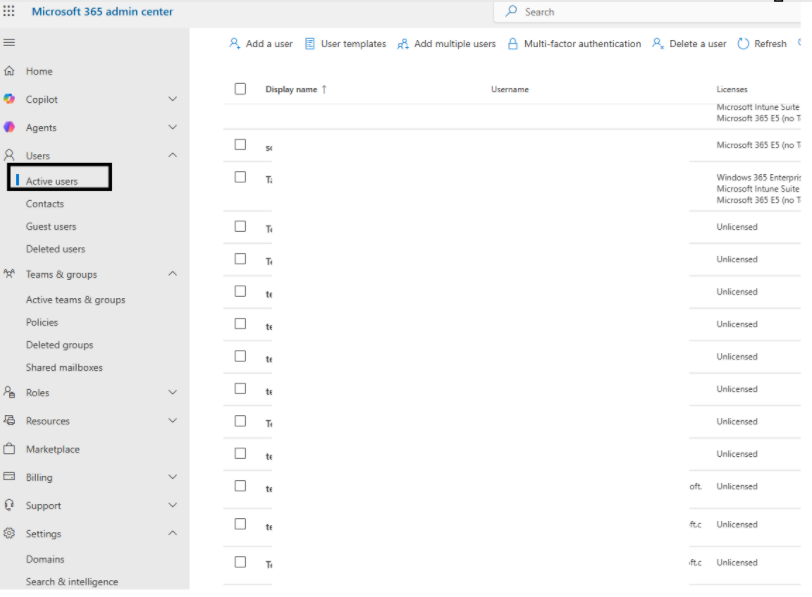Click the Display name column header

[x=291, y=89]
